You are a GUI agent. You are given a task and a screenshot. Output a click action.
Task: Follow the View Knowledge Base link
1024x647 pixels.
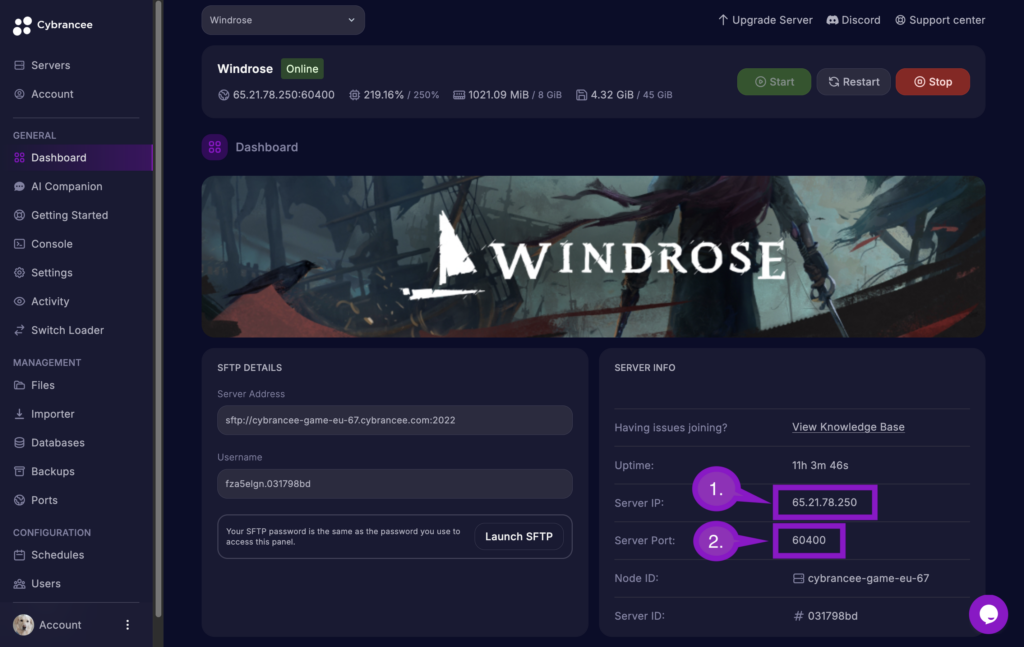click(x=848, y=426)
